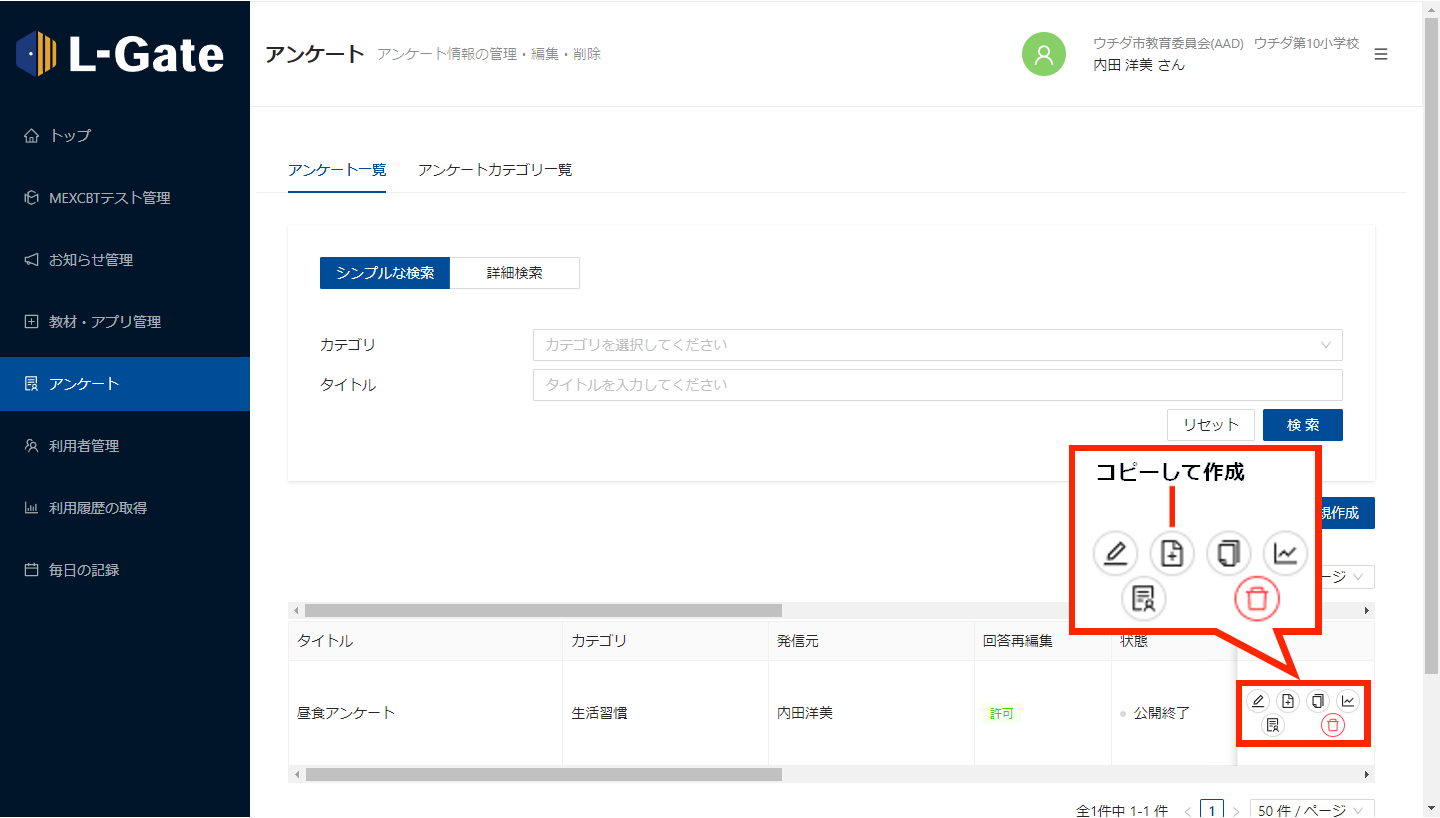Open MEXCBTテスト管理 from the sidebar

point(109,198)
